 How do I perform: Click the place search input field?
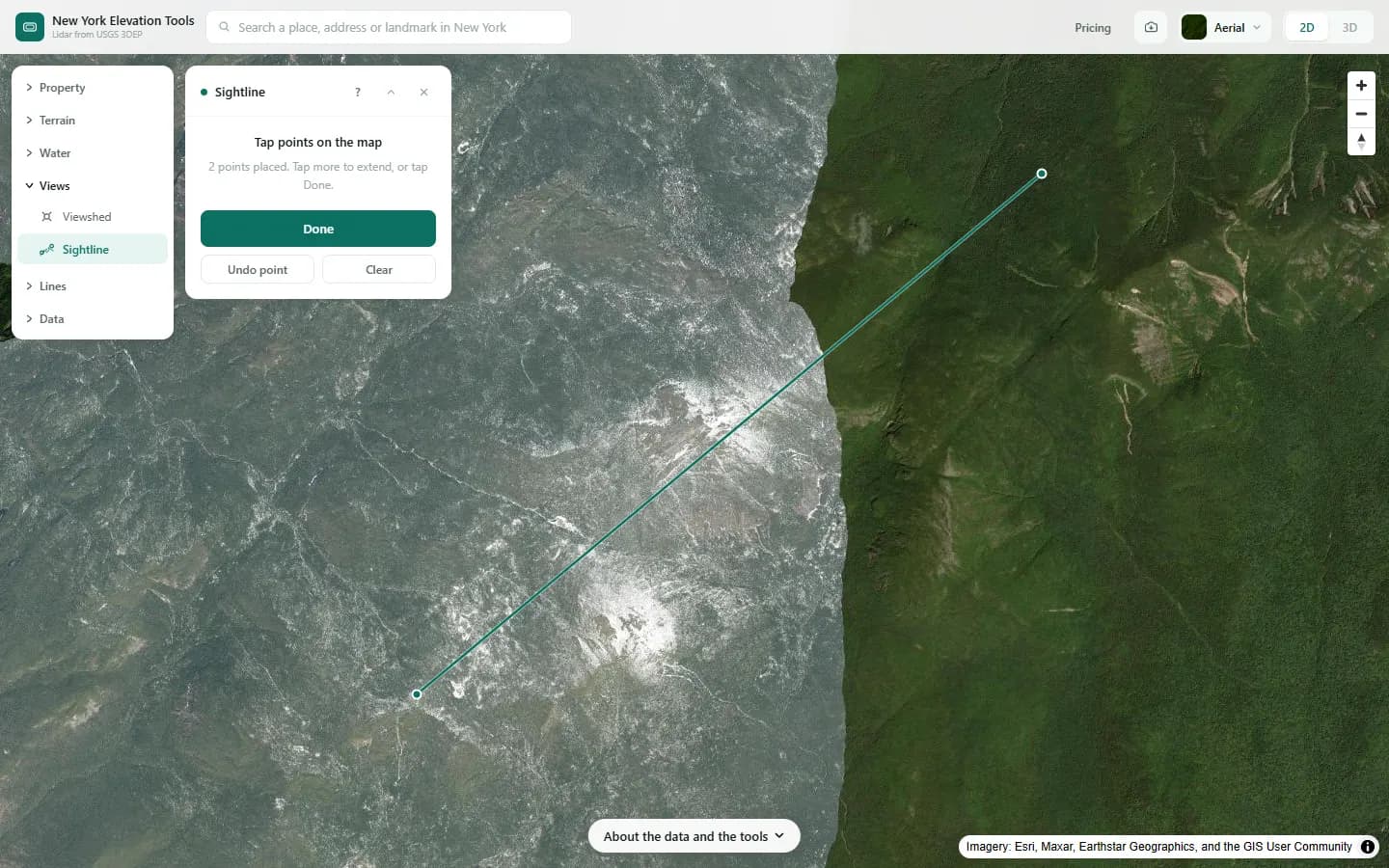pos(389,27)
